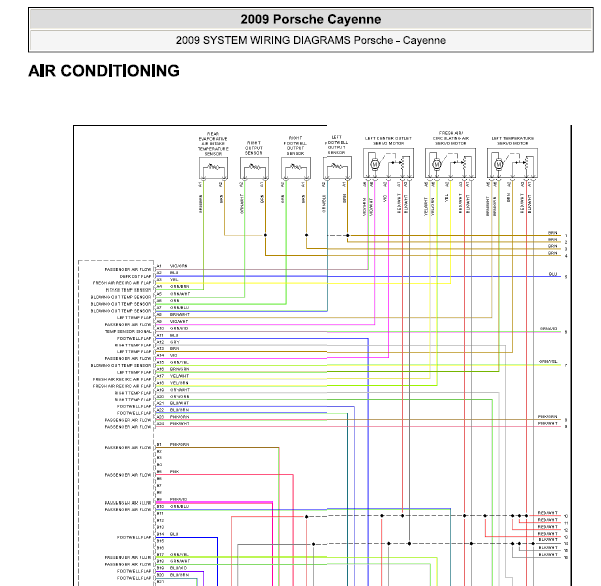The height and width of the screenshot is (586, 601).
Task: Click the "LEFT CENTER OUTLET SERVO MOTOR" label
Action: pos(388,141)
